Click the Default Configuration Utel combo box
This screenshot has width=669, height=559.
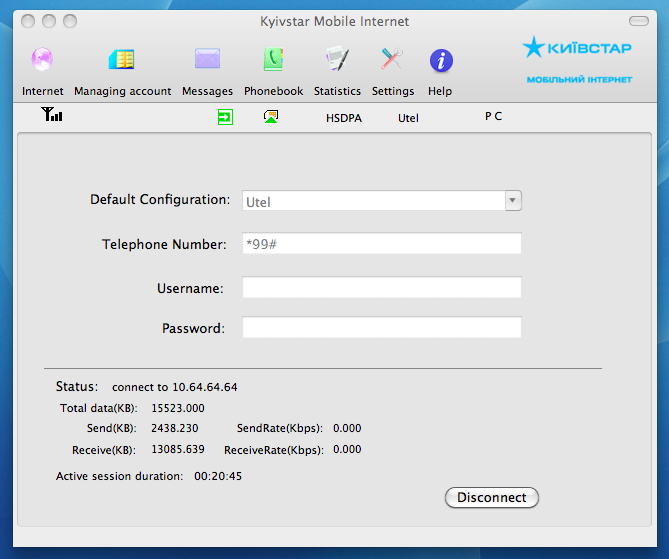(381, 201)
